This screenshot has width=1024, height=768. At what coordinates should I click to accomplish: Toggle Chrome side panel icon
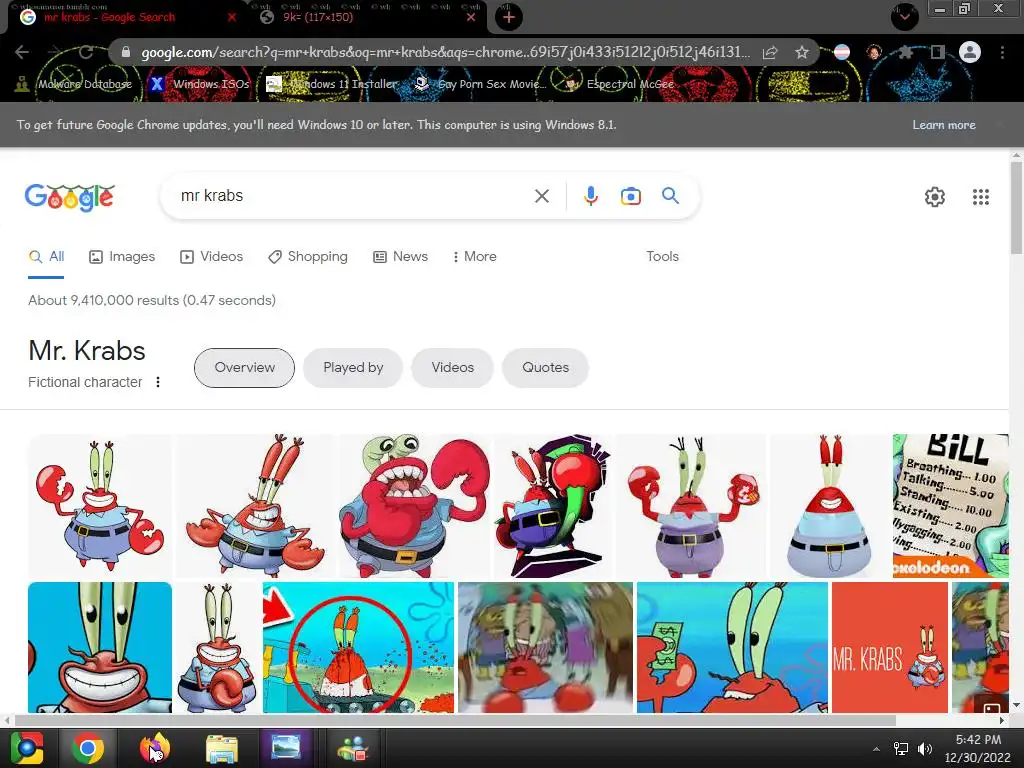tap(937, 52)
